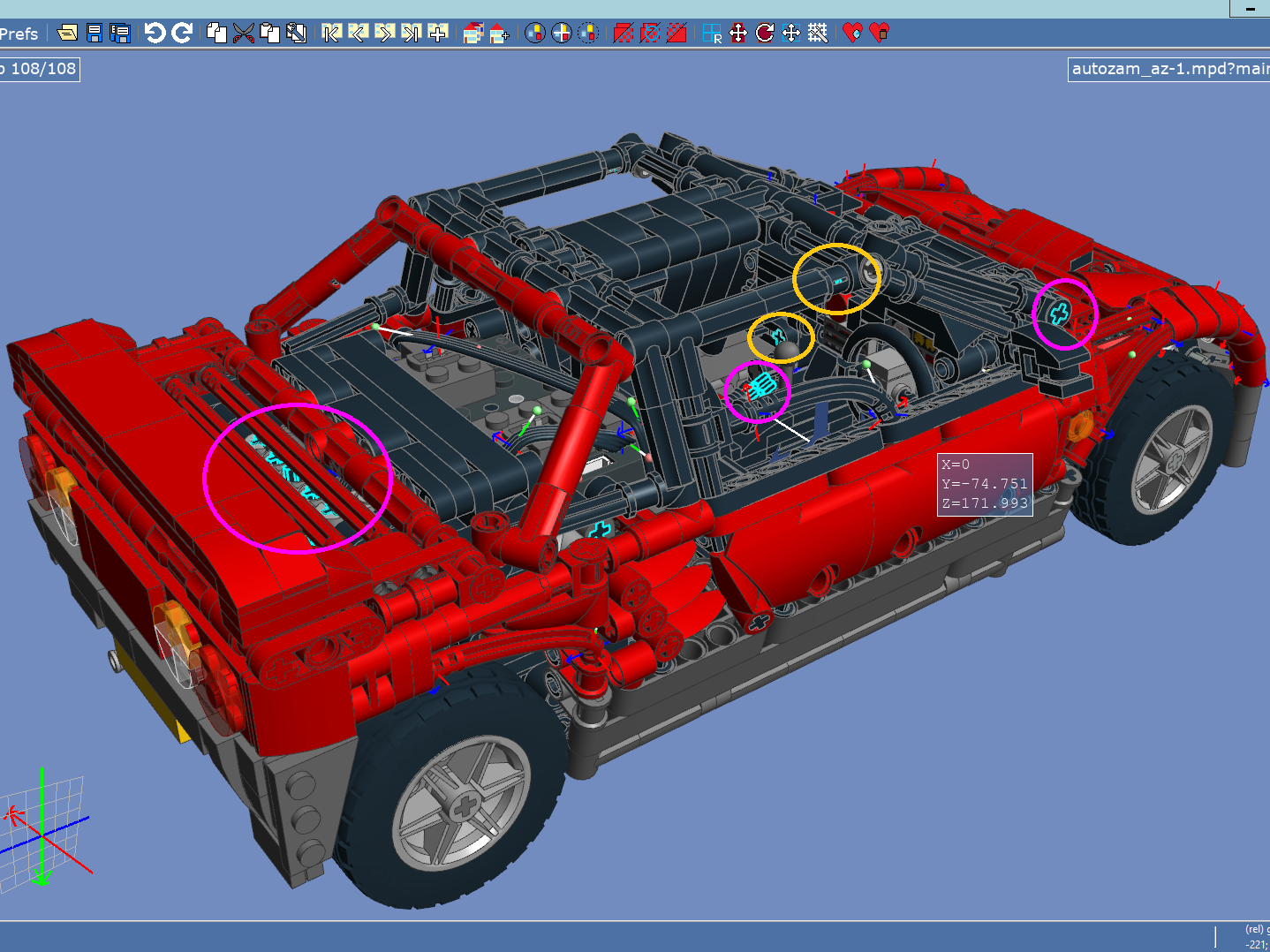This screenshot has height=952, width=1270.
Task: Redo the last undone action
Action: pos(180,34)
